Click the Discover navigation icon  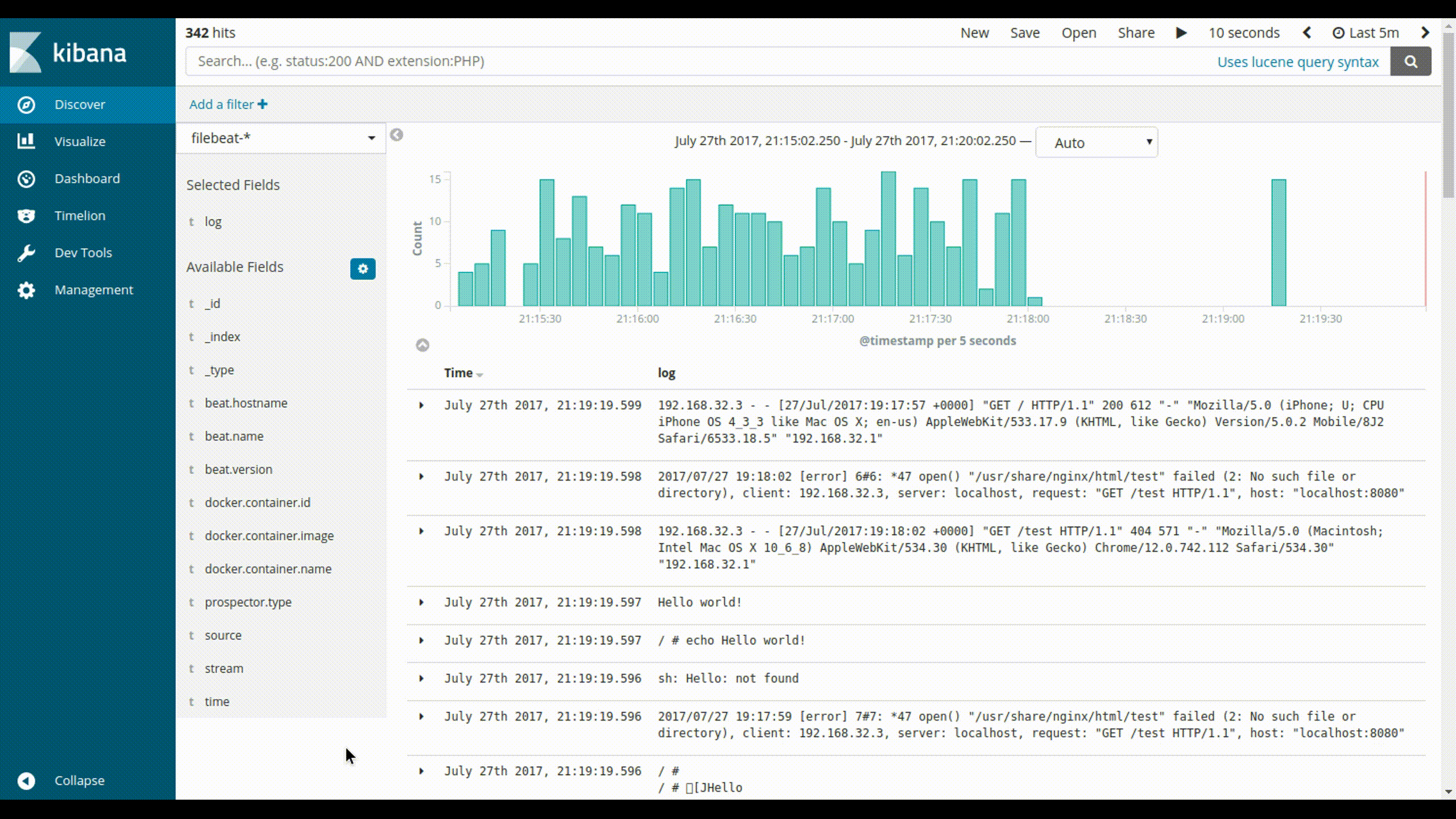[27, 104]
